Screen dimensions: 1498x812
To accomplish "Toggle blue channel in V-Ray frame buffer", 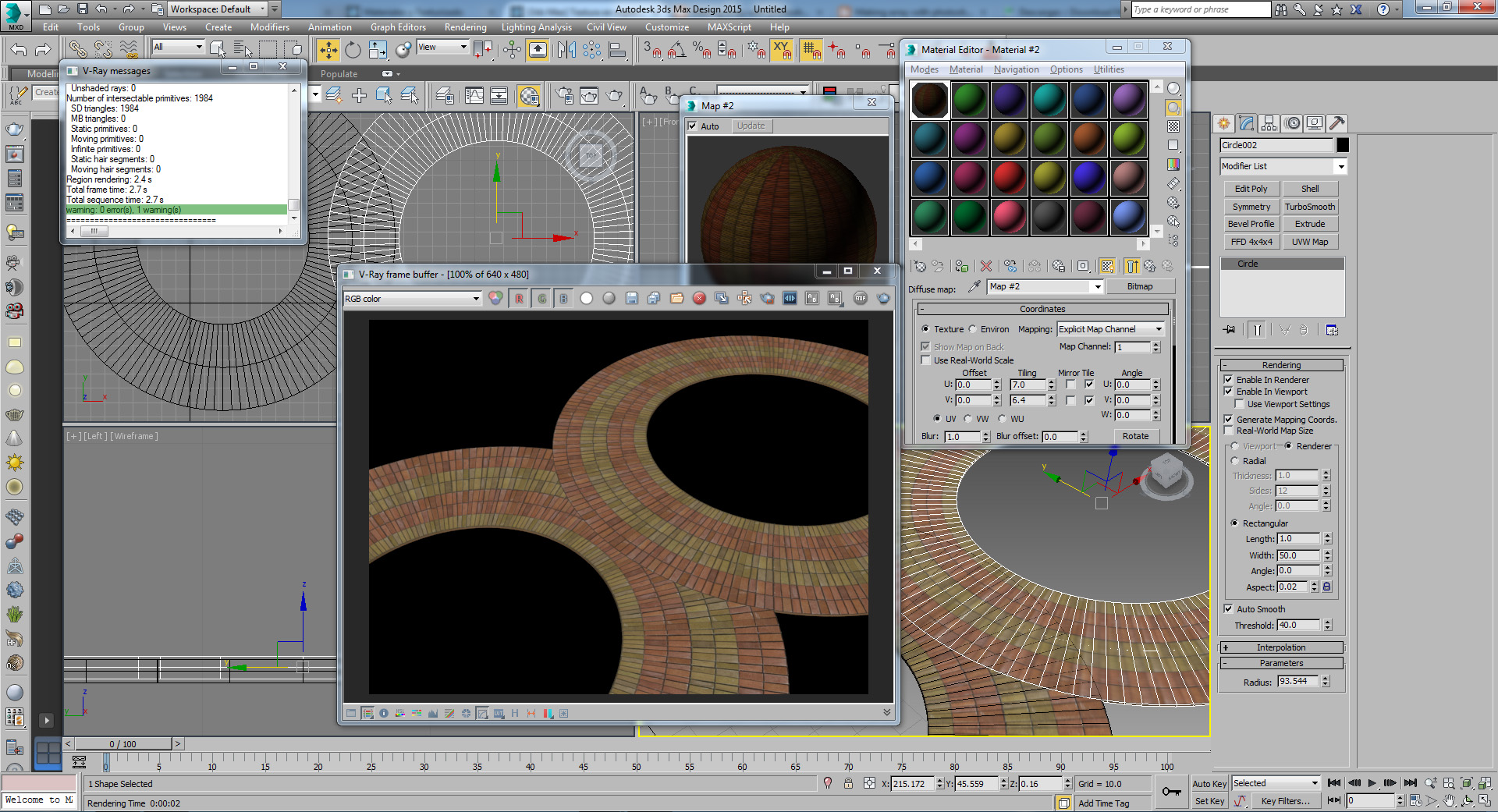I will click(563, 298).
